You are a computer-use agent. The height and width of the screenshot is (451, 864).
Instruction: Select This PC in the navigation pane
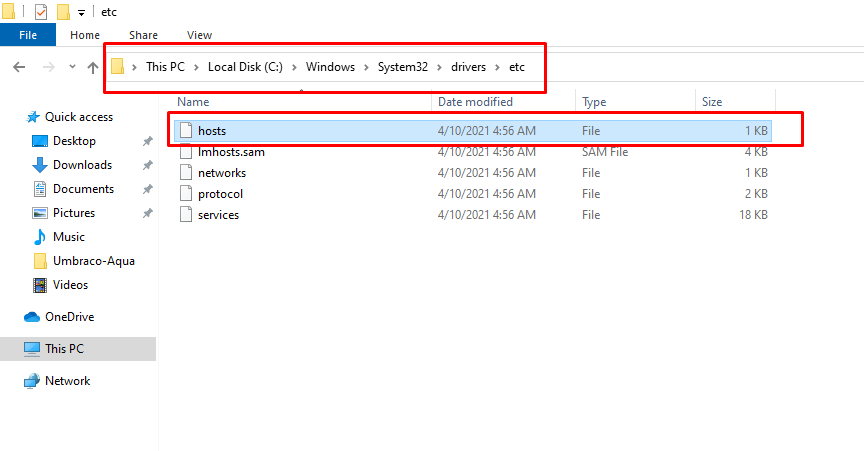pyautogui.click(x=64, y=349)
